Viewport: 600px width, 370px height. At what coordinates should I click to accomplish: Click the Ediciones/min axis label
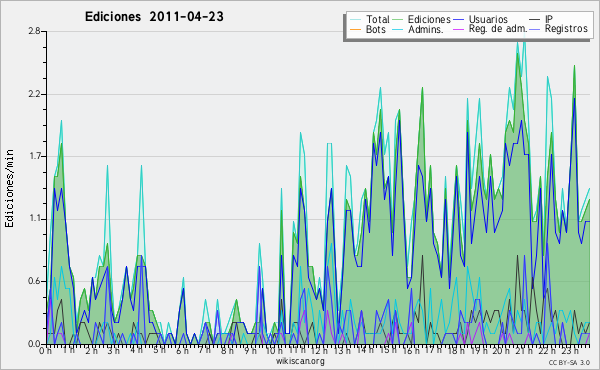(x=9, y=189)
